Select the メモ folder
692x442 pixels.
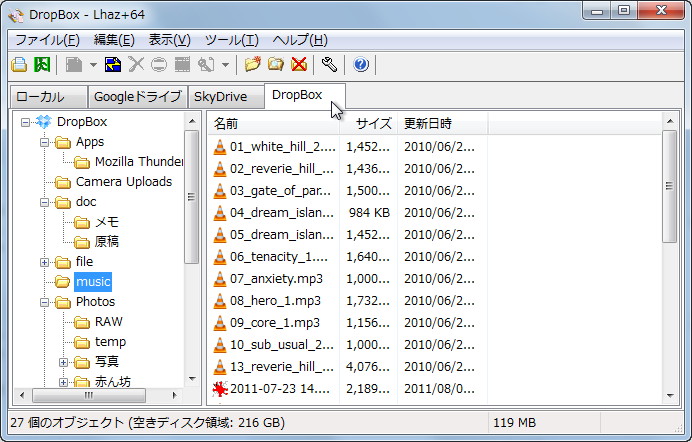pos(107,222)
